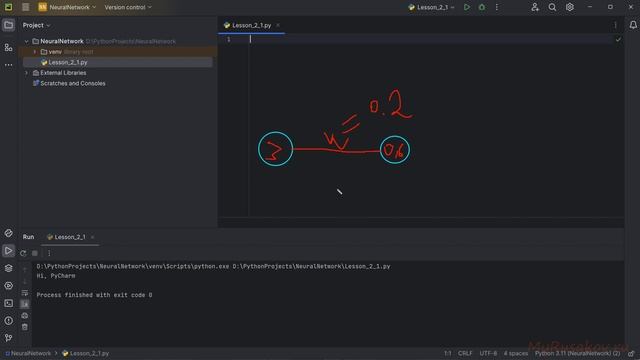Image resolution: width=640 pixels, height=360 pixels.
Task: Click NeuralNetwork breadcrumb in status bar
Action: pyautogui.click(x=28, y=353)
